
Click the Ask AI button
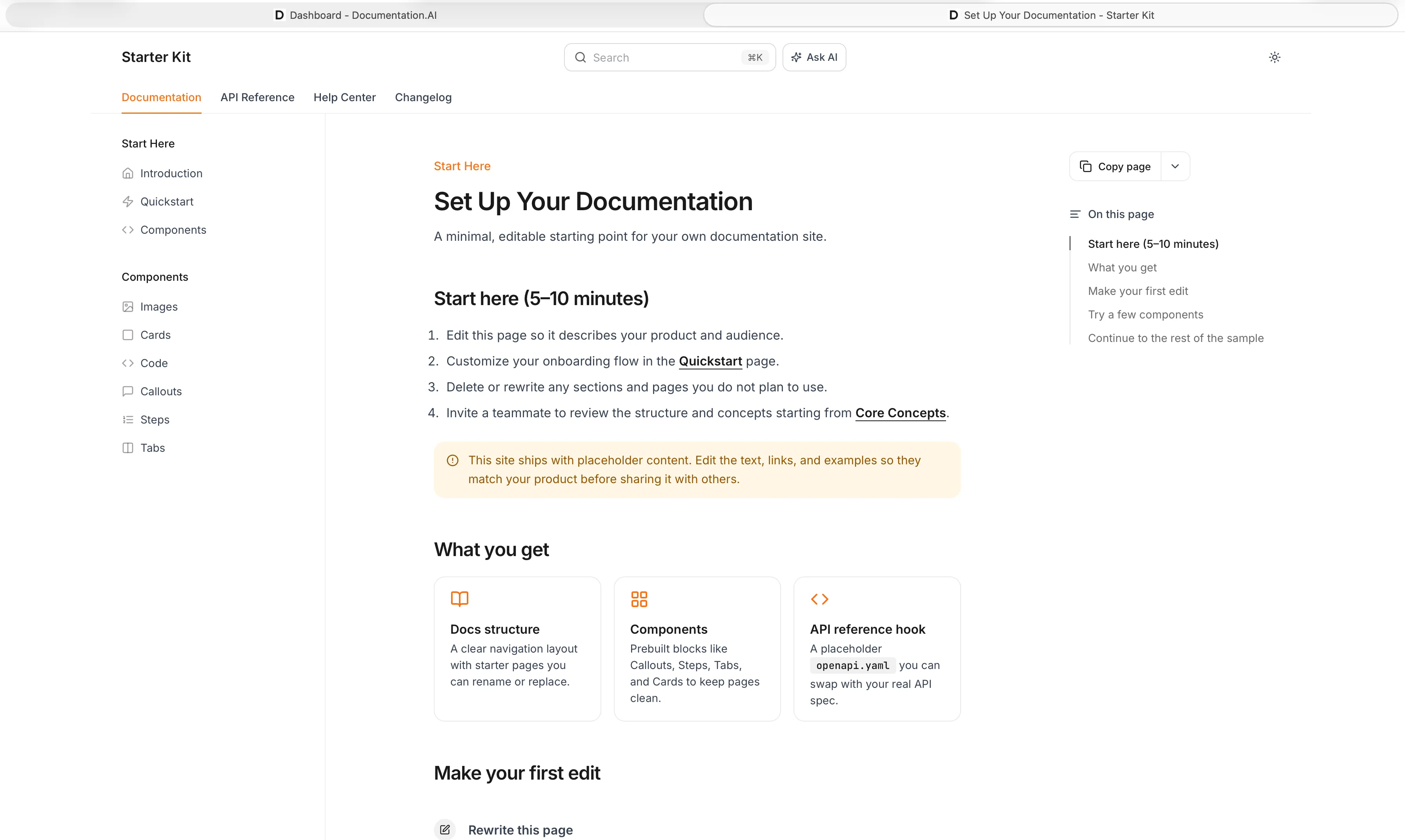814,57
